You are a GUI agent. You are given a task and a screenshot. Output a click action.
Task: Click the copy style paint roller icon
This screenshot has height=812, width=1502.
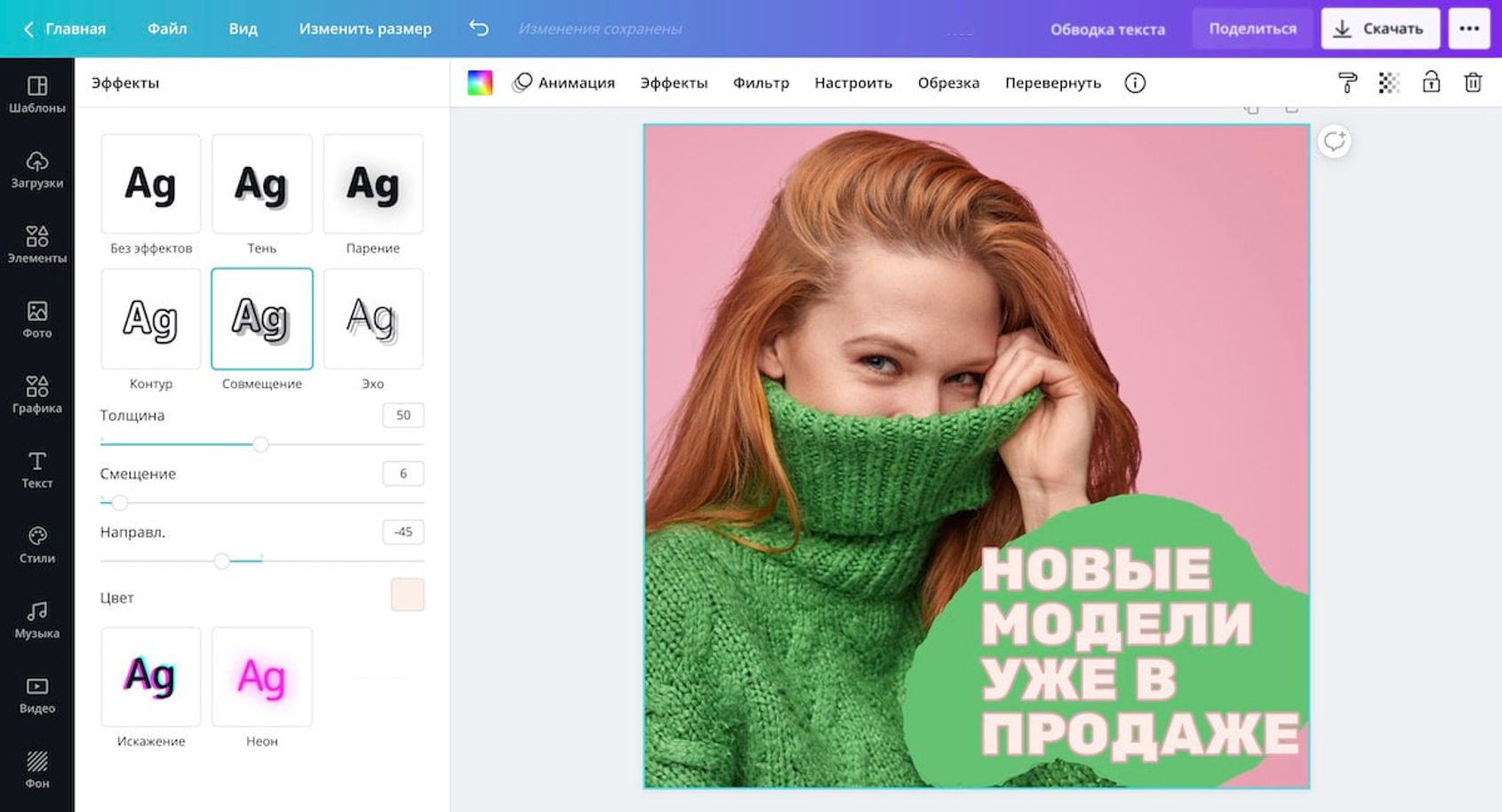point(1347,83)
